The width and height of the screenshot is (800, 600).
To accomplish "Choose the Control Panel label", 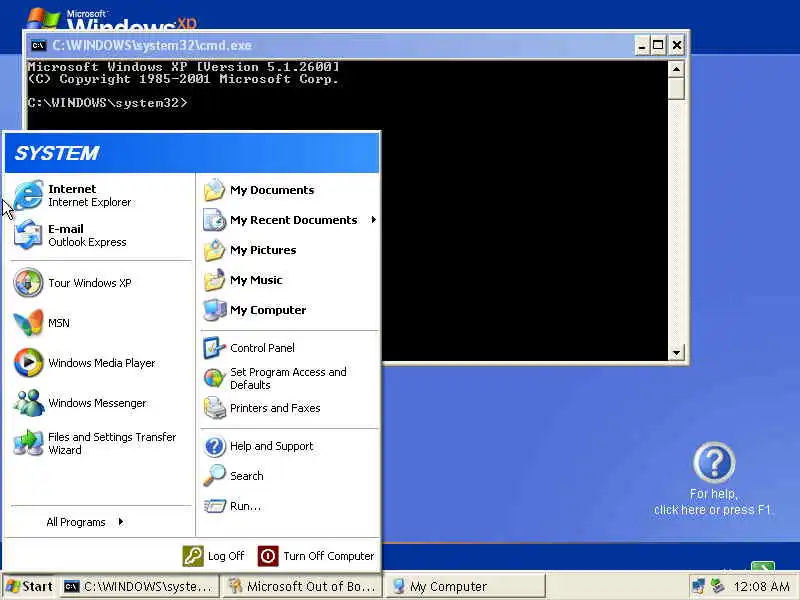I will coord(262,348).
